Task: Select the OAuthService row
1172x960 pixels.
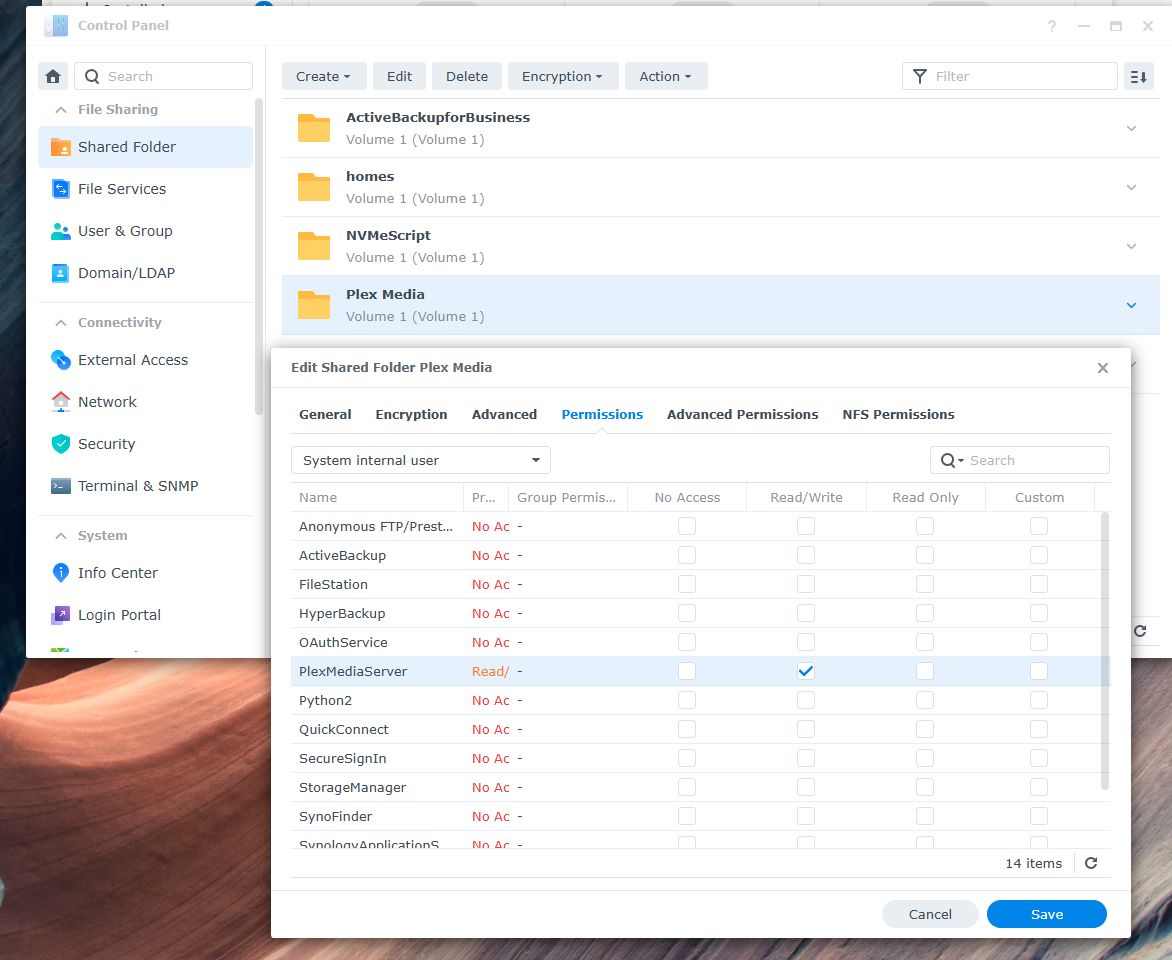Action: (700, 642)
